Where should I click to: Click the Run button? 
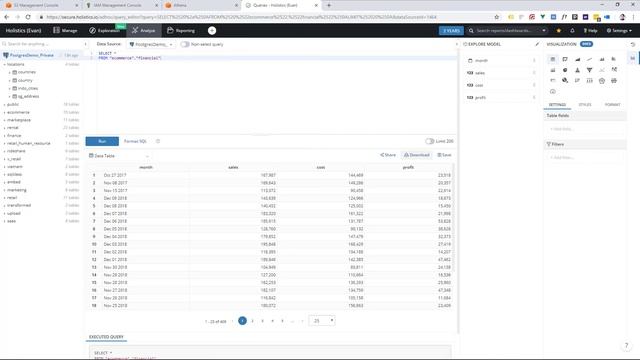pyautogui.click(x=102, y=141)
